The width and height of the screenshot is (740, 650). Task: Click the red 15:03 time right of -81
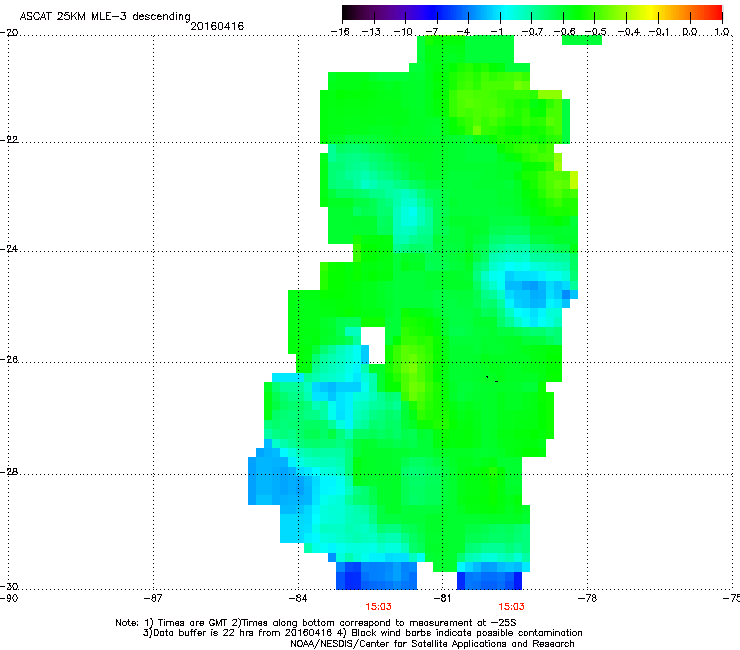pos(511,607)
